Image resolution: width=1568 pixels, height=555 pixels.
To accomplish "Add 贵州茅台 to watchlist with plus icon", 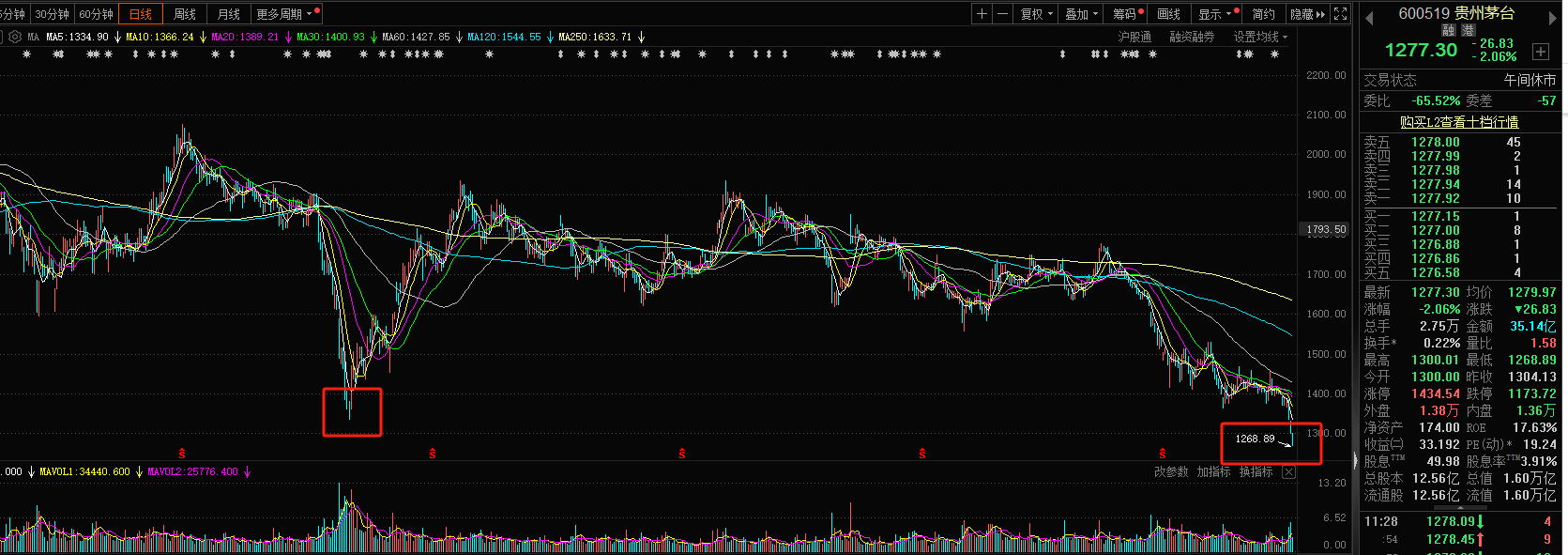I will point(1540,52).
